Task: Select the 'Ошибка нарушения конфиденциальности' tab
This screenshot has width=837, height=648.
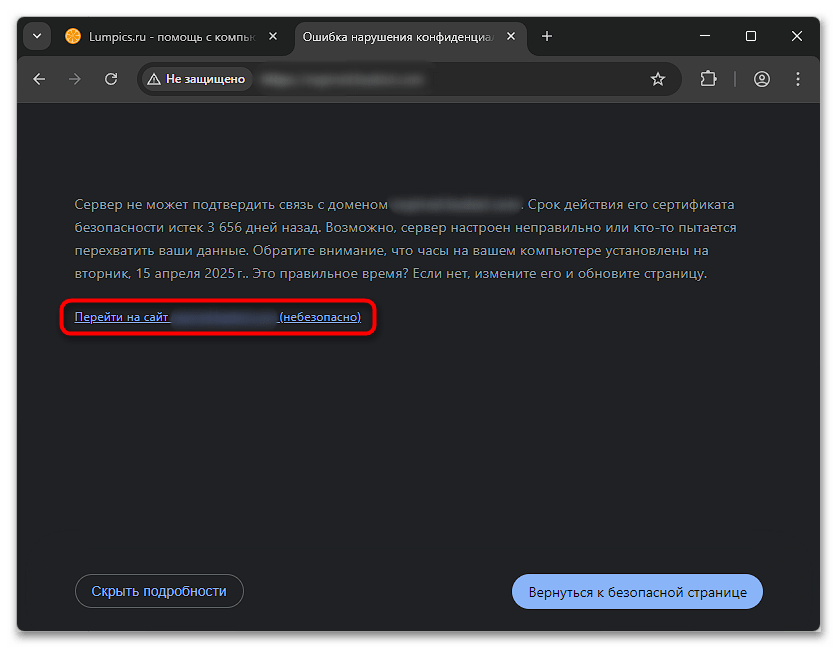Action: point(410,36)
